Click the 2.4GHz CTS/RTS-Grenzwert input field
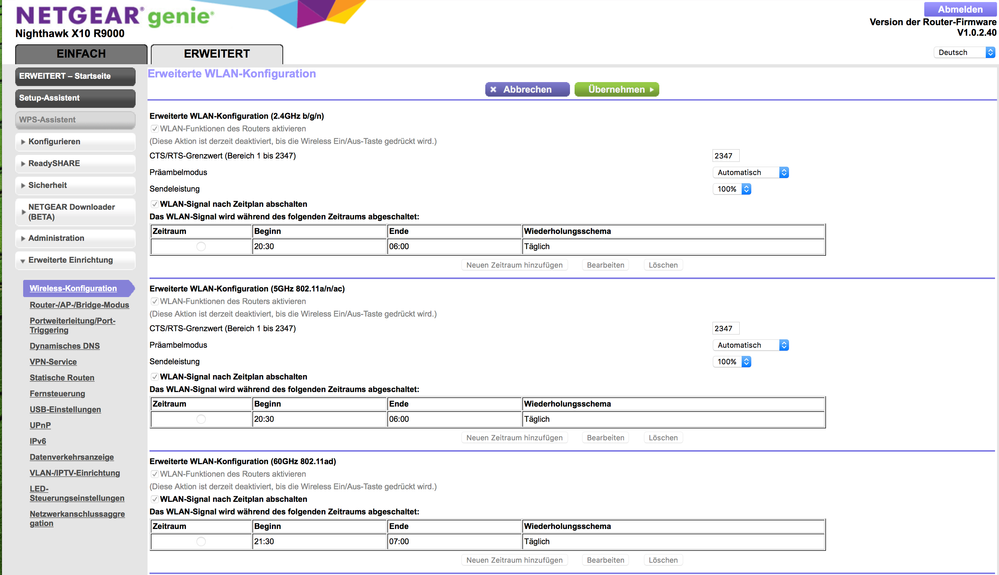 coord(725,156)
